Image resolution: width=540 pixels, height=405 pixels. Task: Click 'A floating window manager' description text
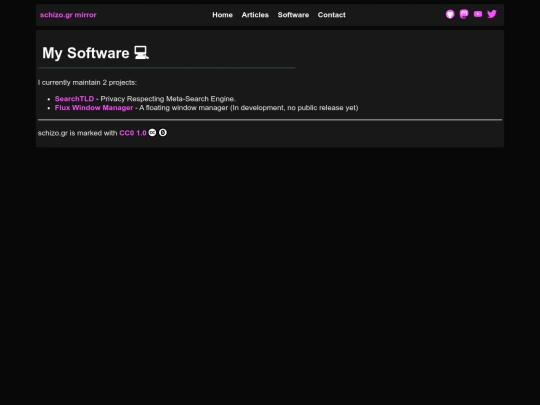pos(184,108)
